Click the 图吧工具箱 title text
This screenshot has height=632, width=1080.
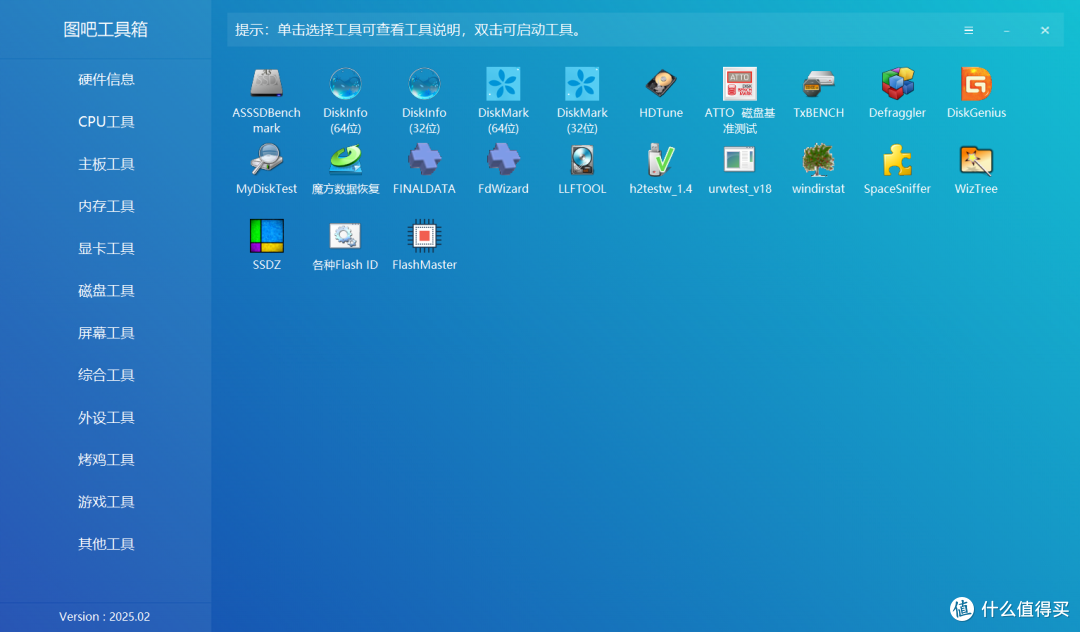pos(105,30)
